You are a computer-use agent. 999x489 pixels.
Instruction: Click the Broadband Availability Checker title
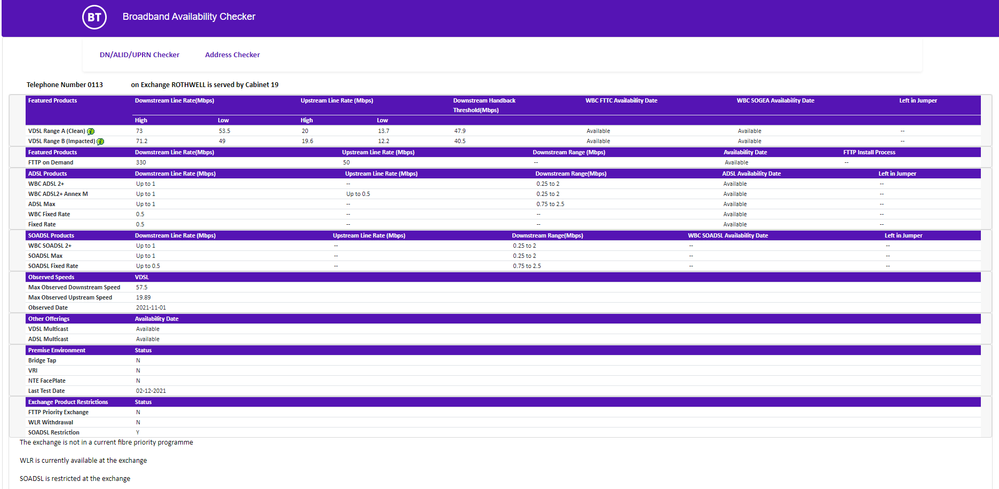coord(188,17)
